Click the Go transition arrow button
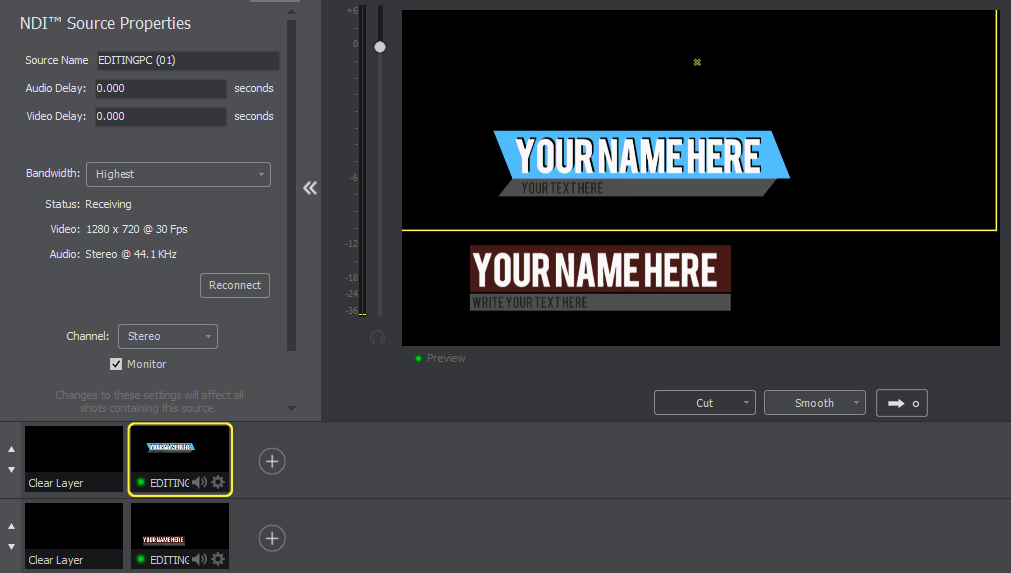Viewport: 1011px width, 573px height. click(902, 403)
